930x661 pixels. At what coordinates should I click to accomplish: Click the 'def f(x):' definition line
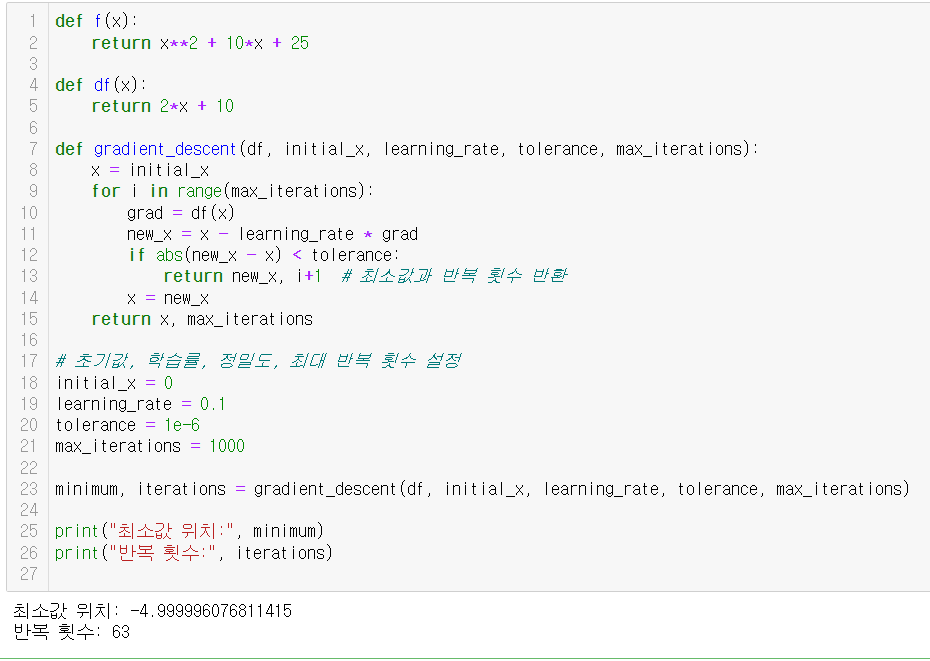(x=96, y=21)
